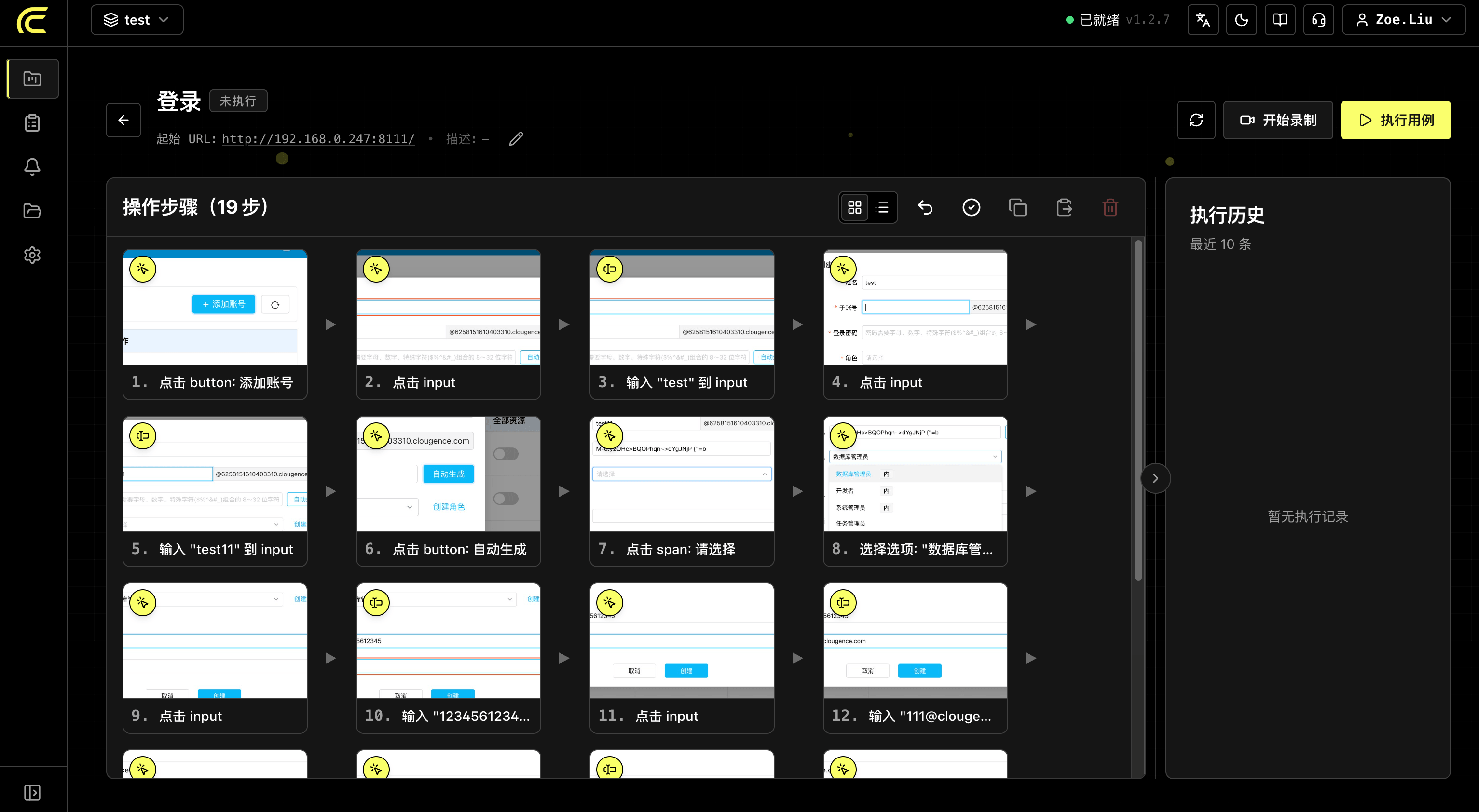Open documentation book icon
Viewport: 1479px width, 812px height.
pyautogui.click(x=1280, y=20)
